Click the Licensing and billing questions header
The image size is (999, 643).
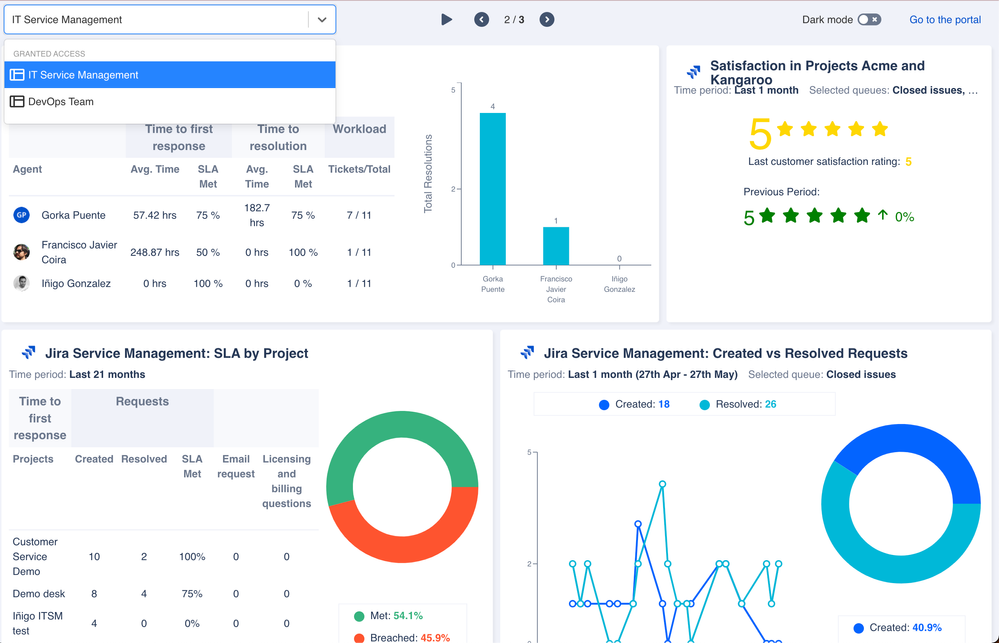tap(287, 481)
